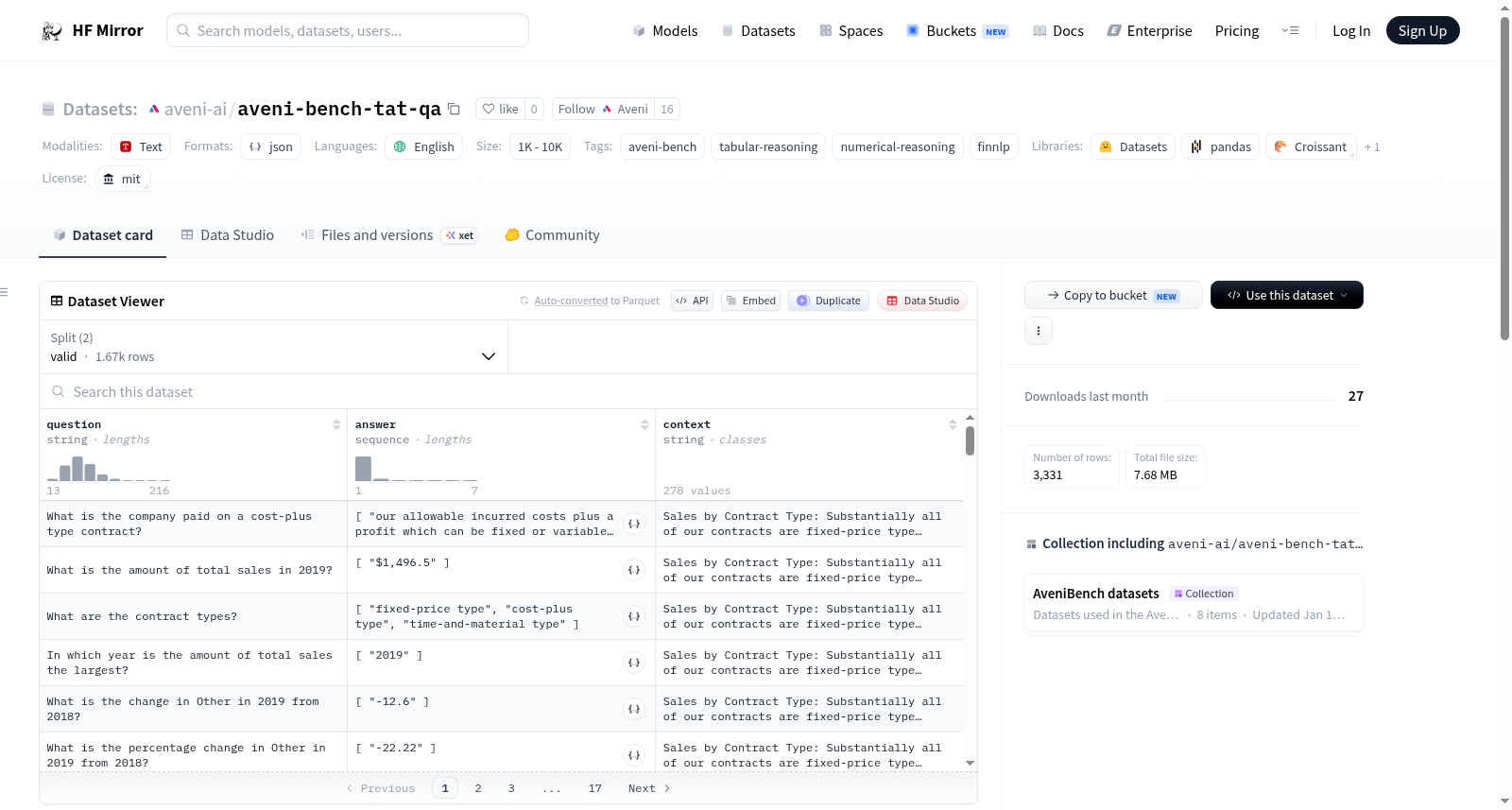1512x810 pixels.
Task: Copy dataset name with the copy icon
Action: 454,109
